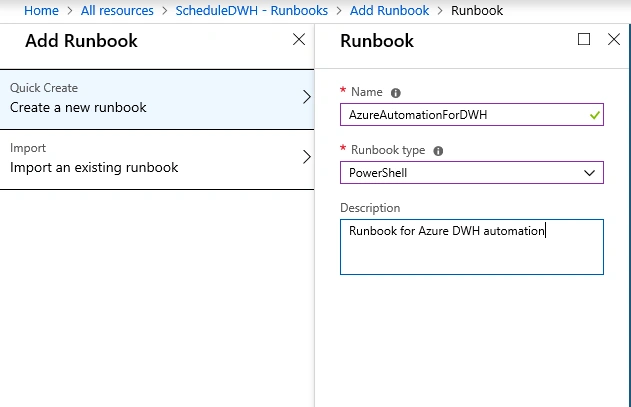Click the Quick Create chevron arrow
631x407 pixels.
(307, 97)
